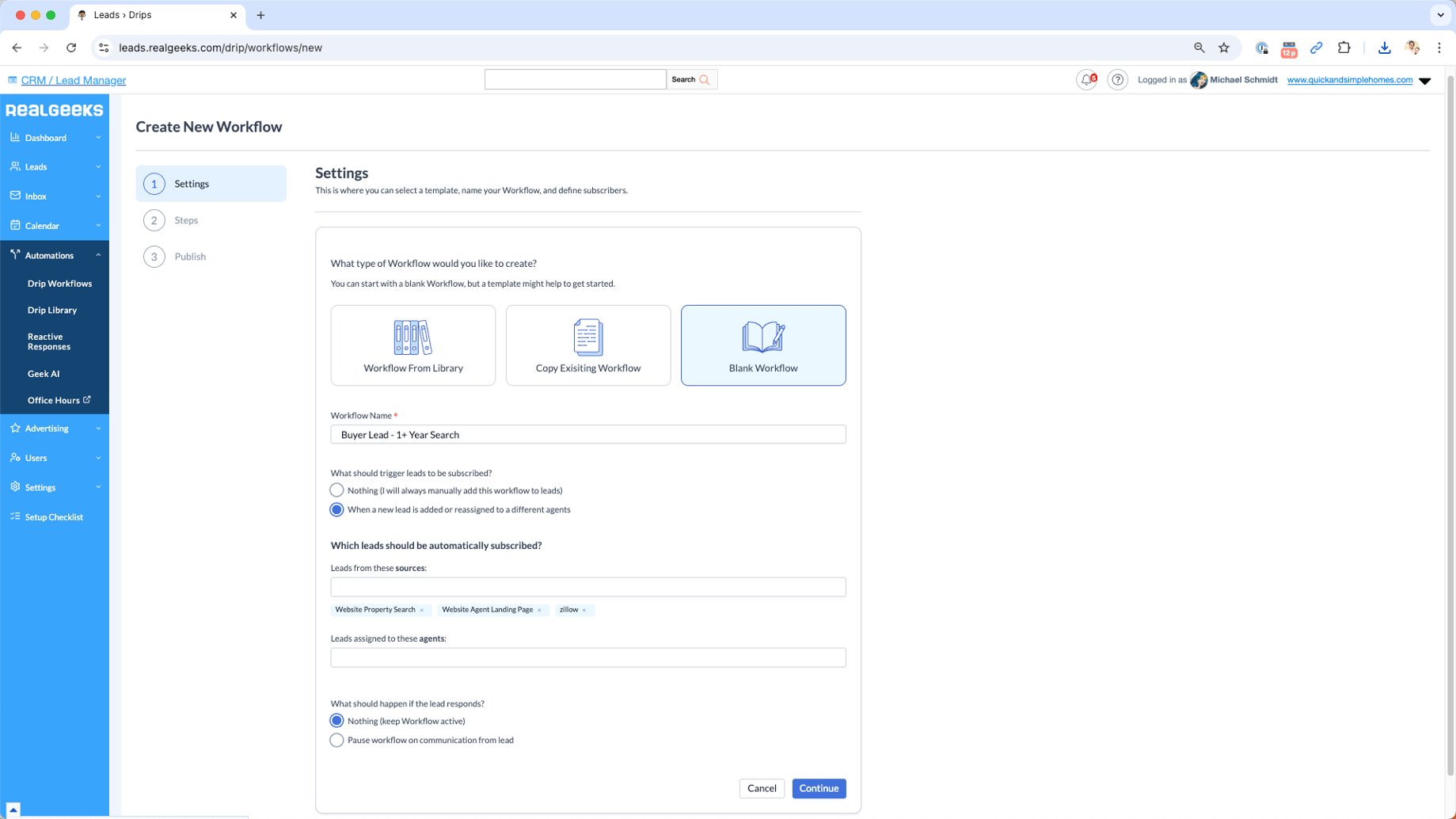Select Nothing keep Workflow active option

(x=336, y=720)
